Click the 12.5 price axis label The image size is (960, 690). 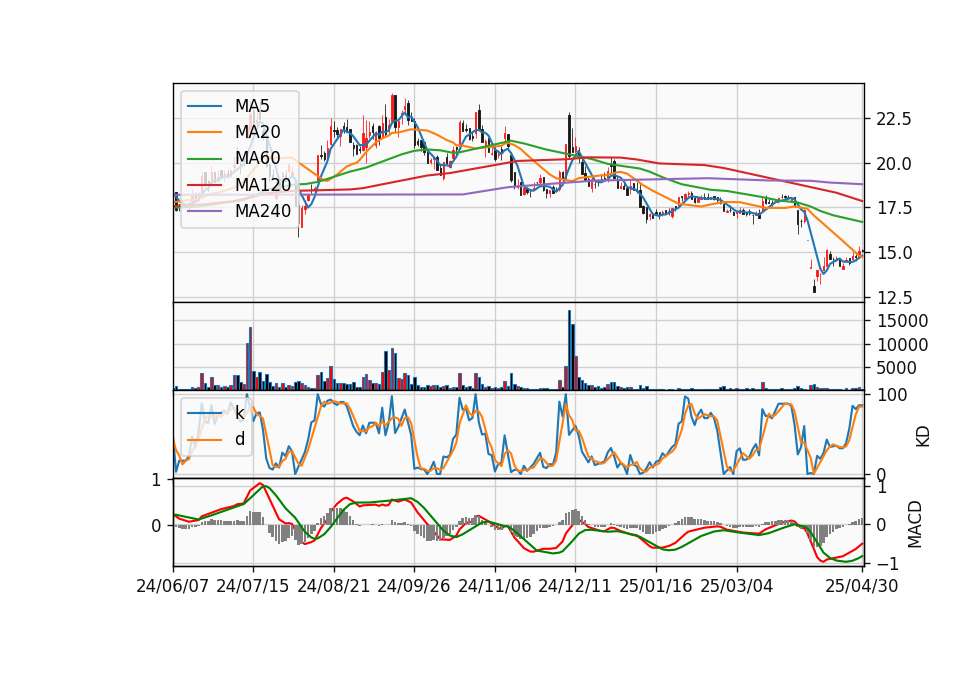(894, 298)
